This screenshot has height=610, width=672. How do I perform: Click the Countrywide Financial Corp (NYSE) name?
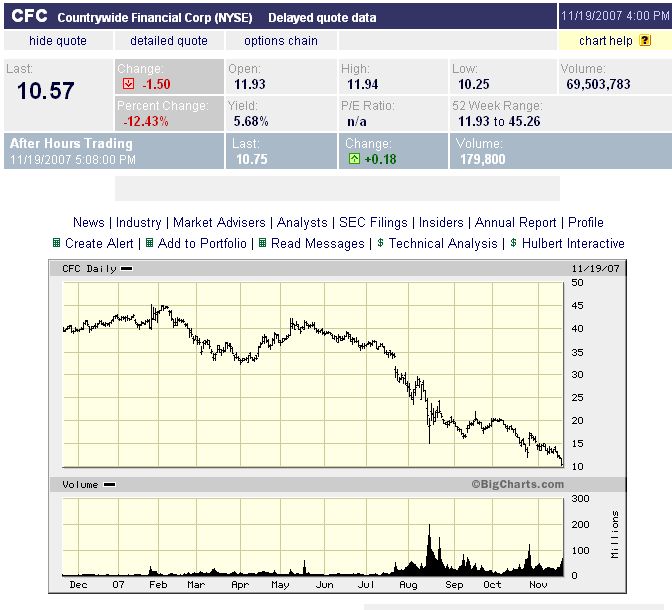155,18
